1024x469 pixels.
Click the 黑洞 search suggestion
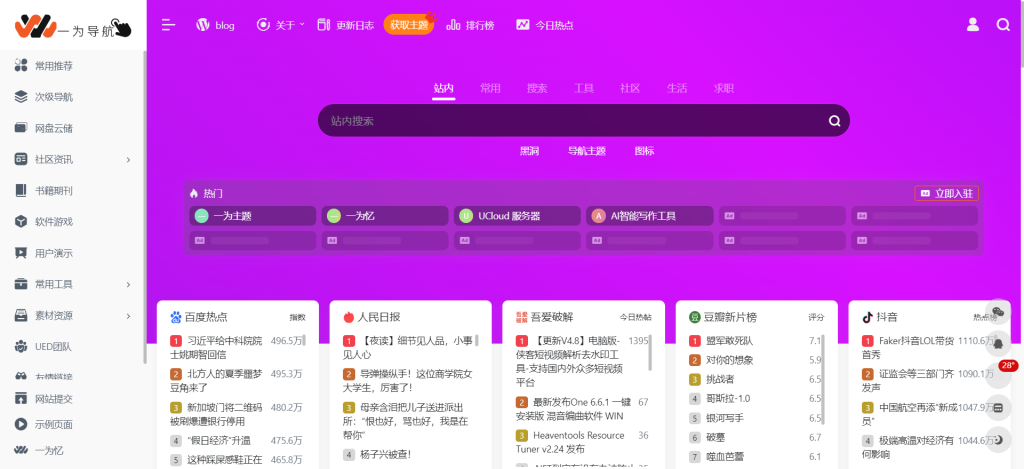click(x=530, y=151)
